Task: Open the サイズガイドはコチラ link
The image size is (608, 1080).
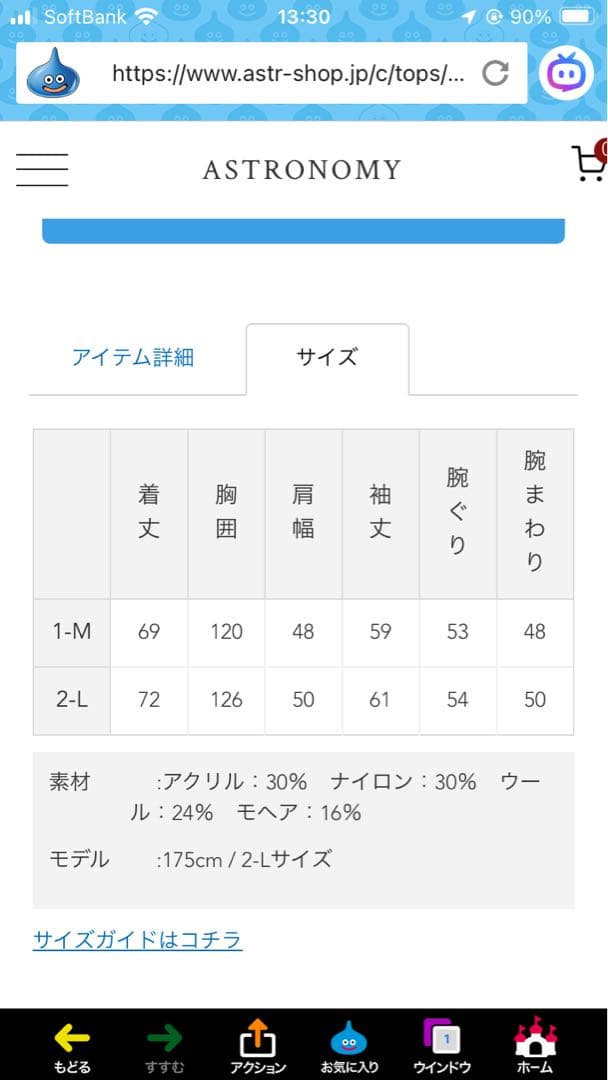Action: 137,940
